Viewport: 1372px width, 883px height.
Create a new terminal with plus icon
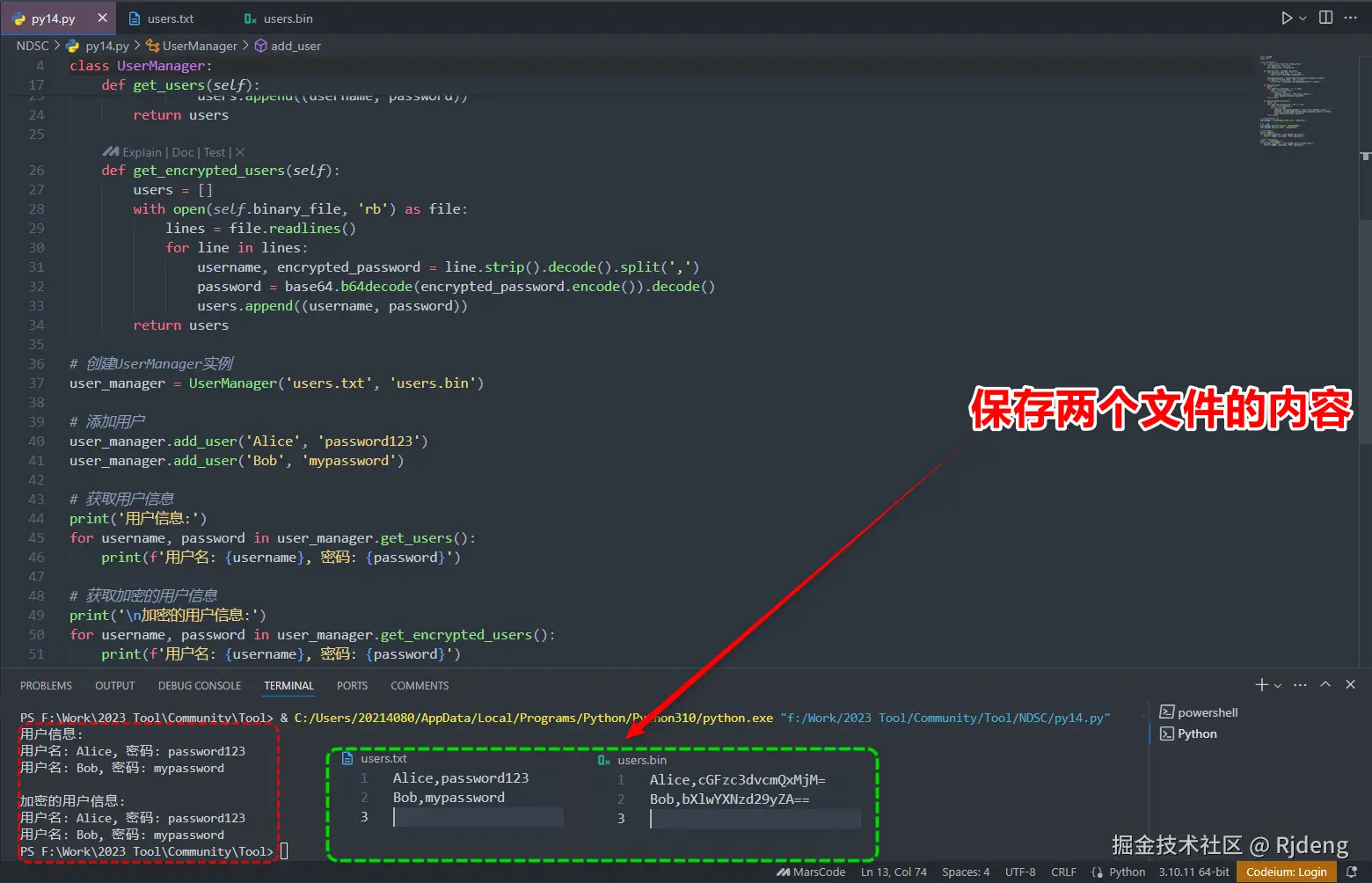click(x=1261, y=684)
